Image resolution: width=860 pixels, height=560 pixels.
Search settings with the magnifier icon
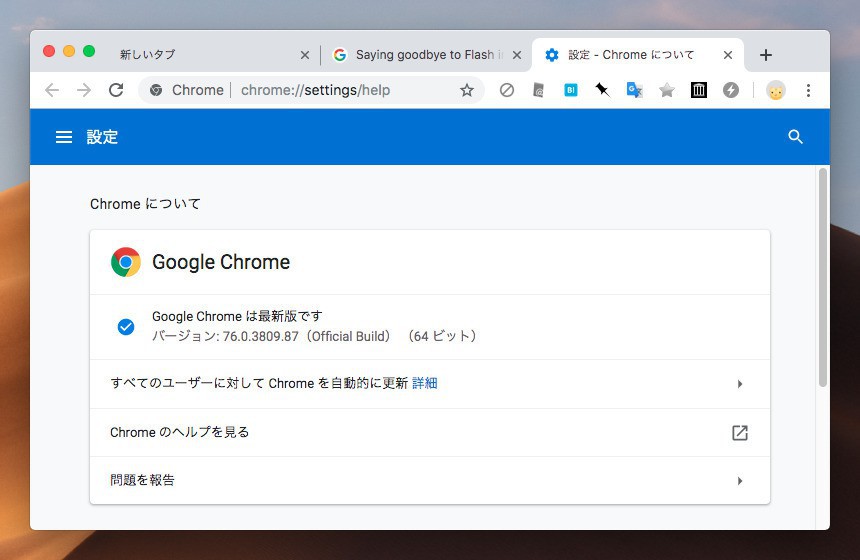click(795, 137)
